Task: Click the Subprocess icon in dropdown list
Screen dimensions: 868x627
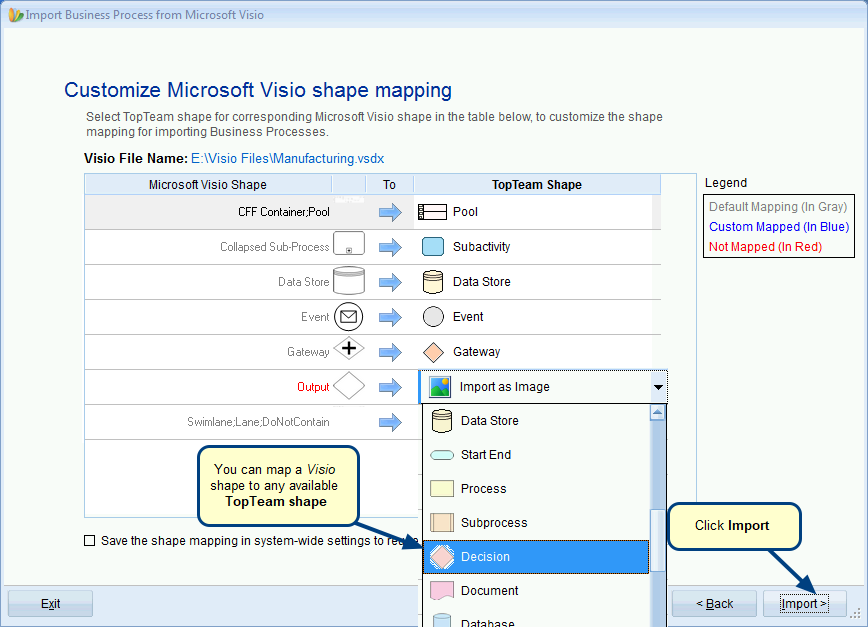Action: pos(442,522)
